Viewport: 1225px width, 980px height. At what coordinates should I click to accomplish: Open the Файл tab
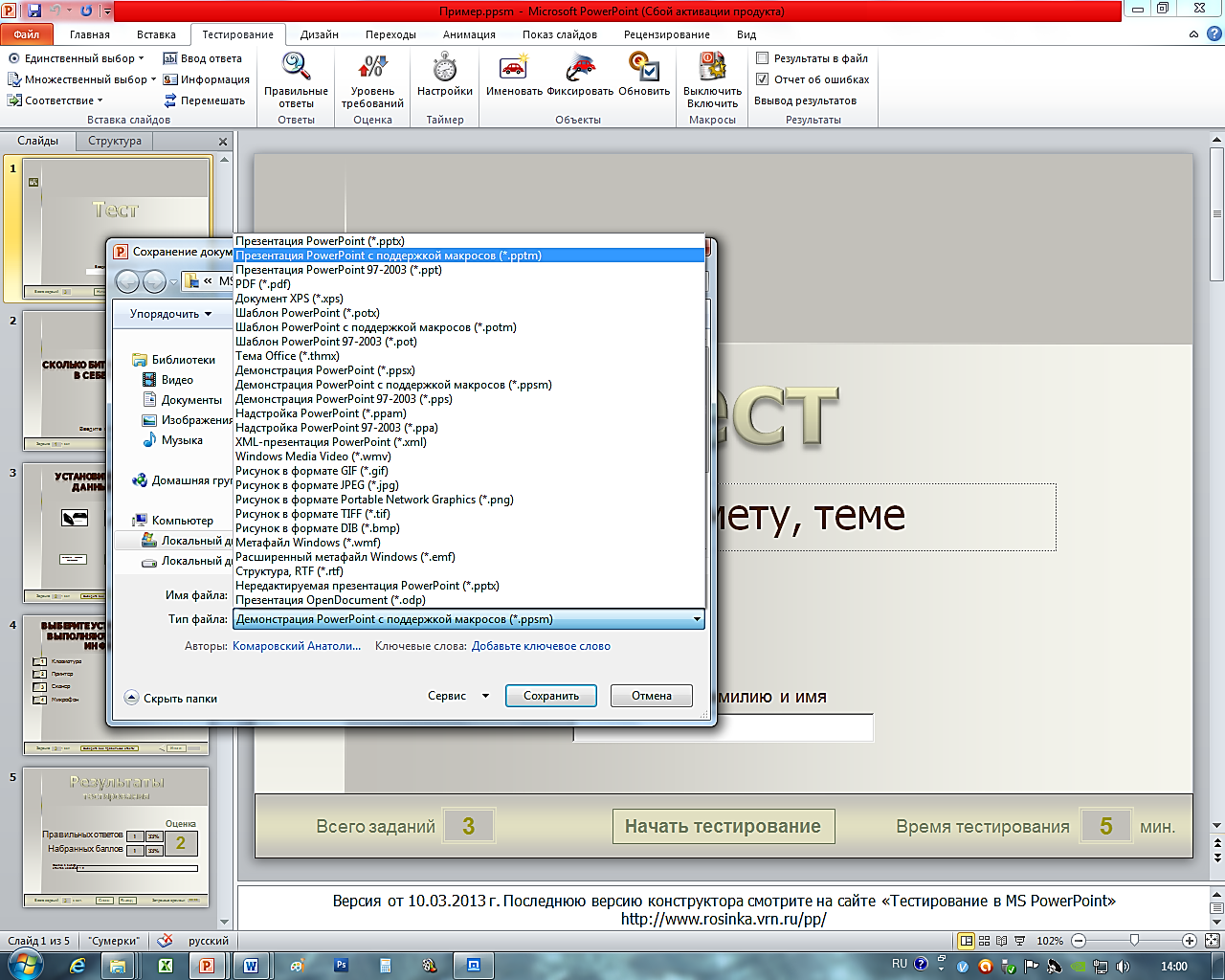click(27, 34)
